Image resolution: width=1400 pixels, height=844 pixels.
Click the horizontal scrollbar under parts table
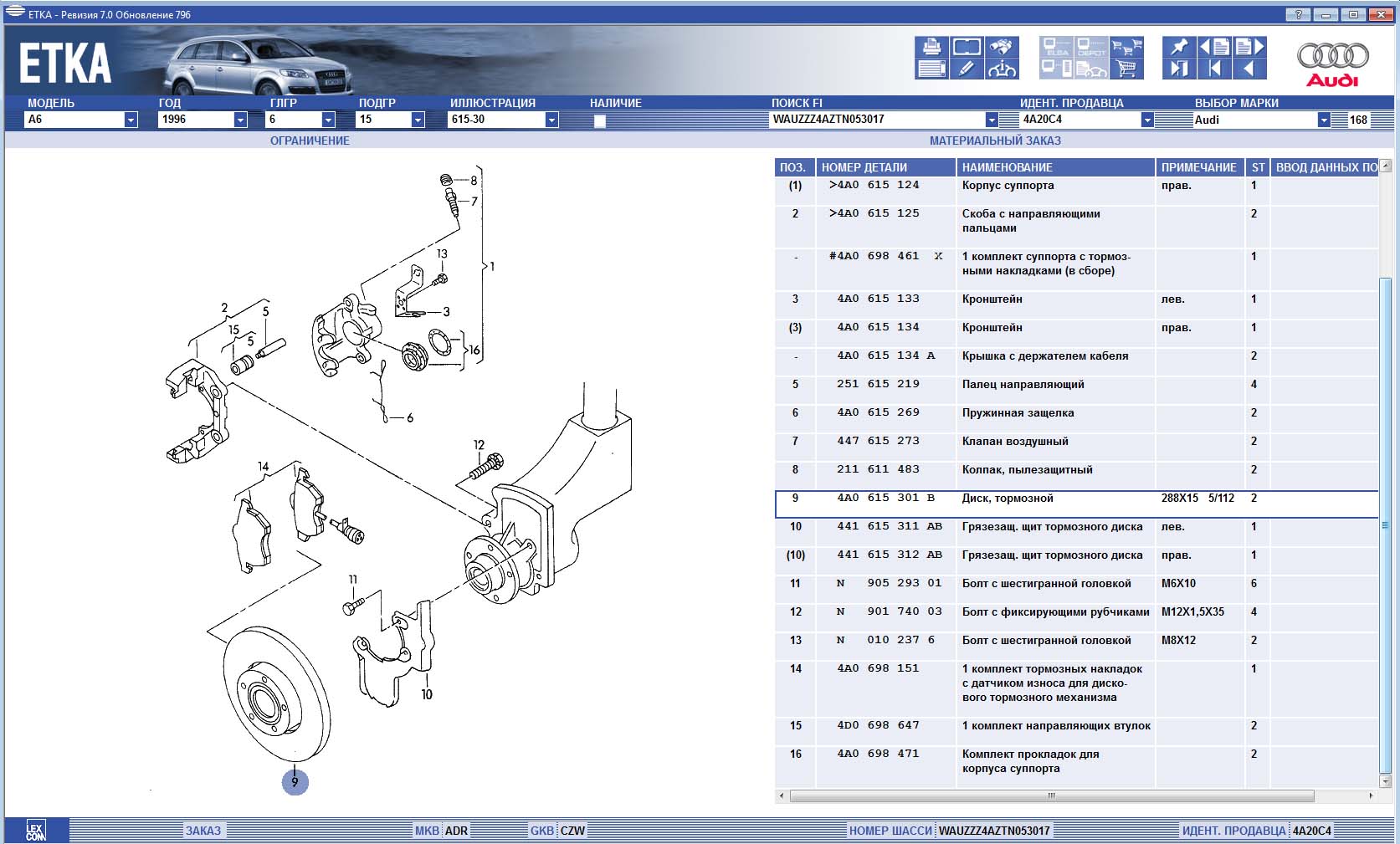[1052, 795]
